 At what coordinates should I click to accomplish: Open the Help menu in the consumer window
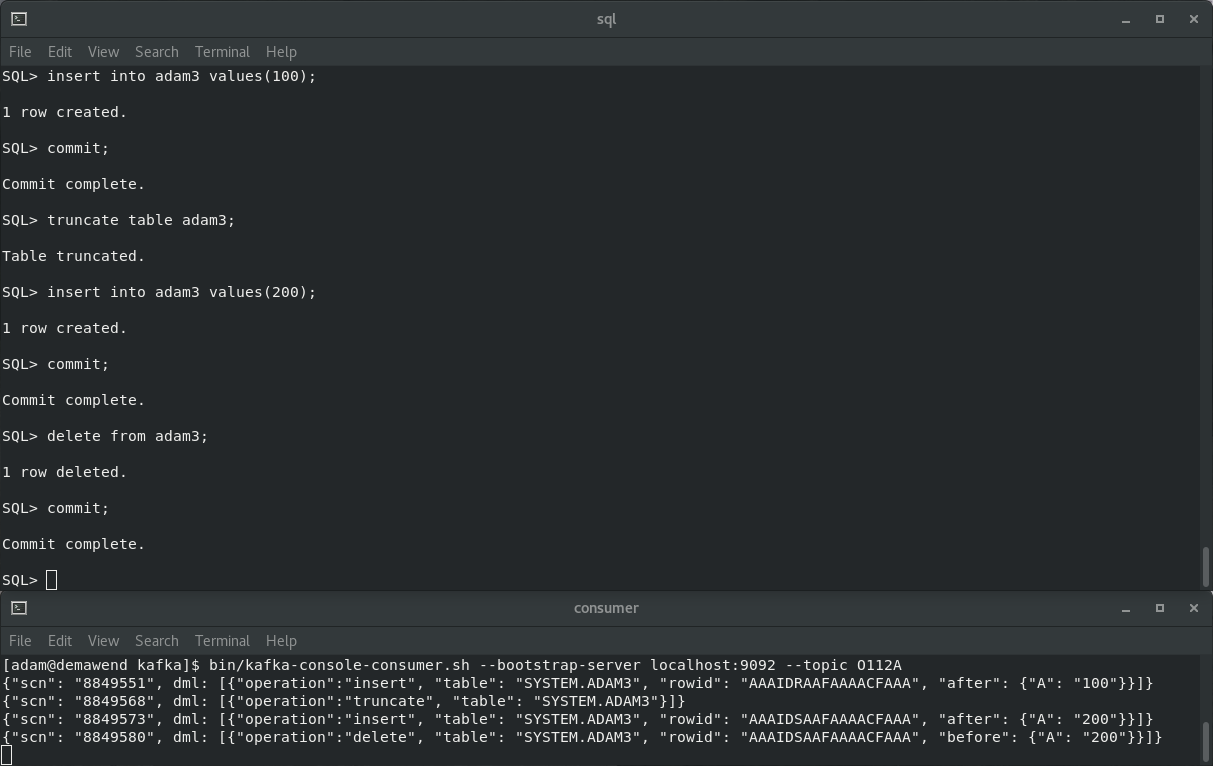[x=281, y=640]
